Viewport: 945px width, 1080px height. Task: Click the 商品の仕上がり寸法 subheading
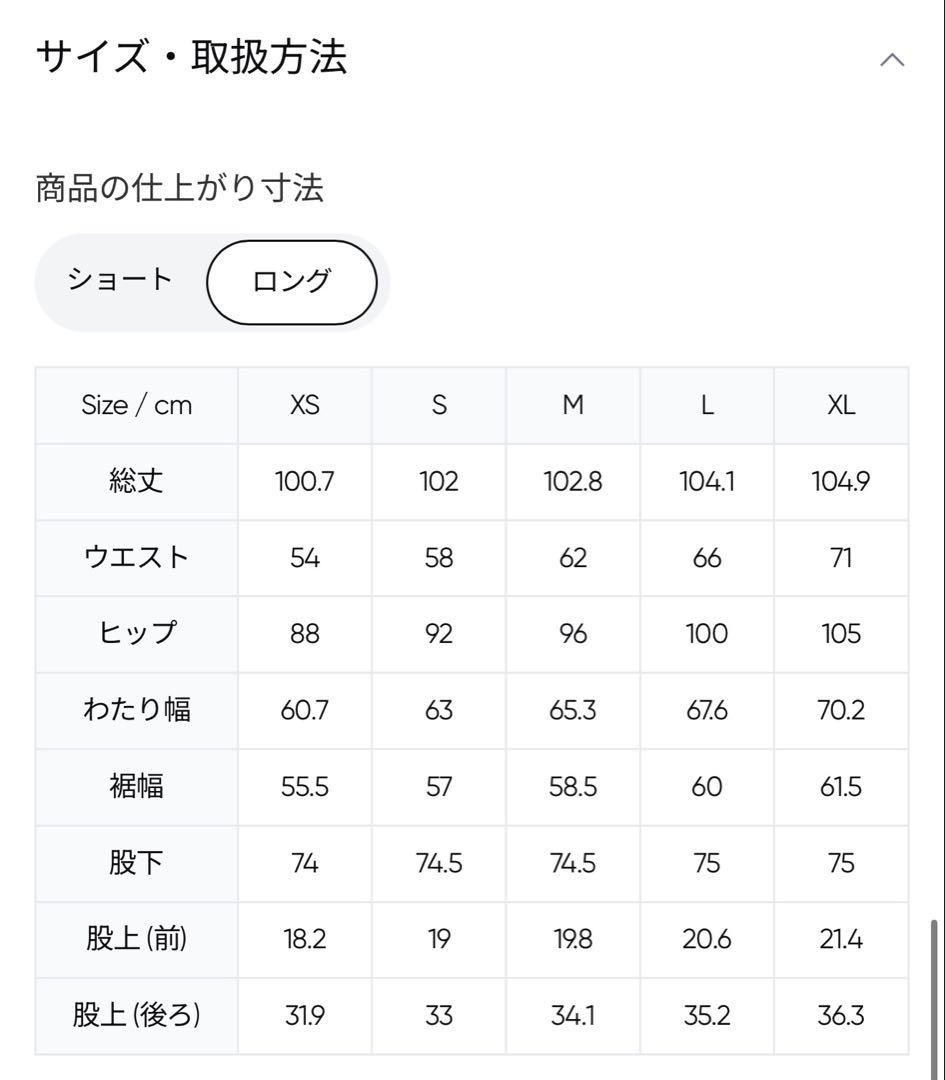[180, 188]
